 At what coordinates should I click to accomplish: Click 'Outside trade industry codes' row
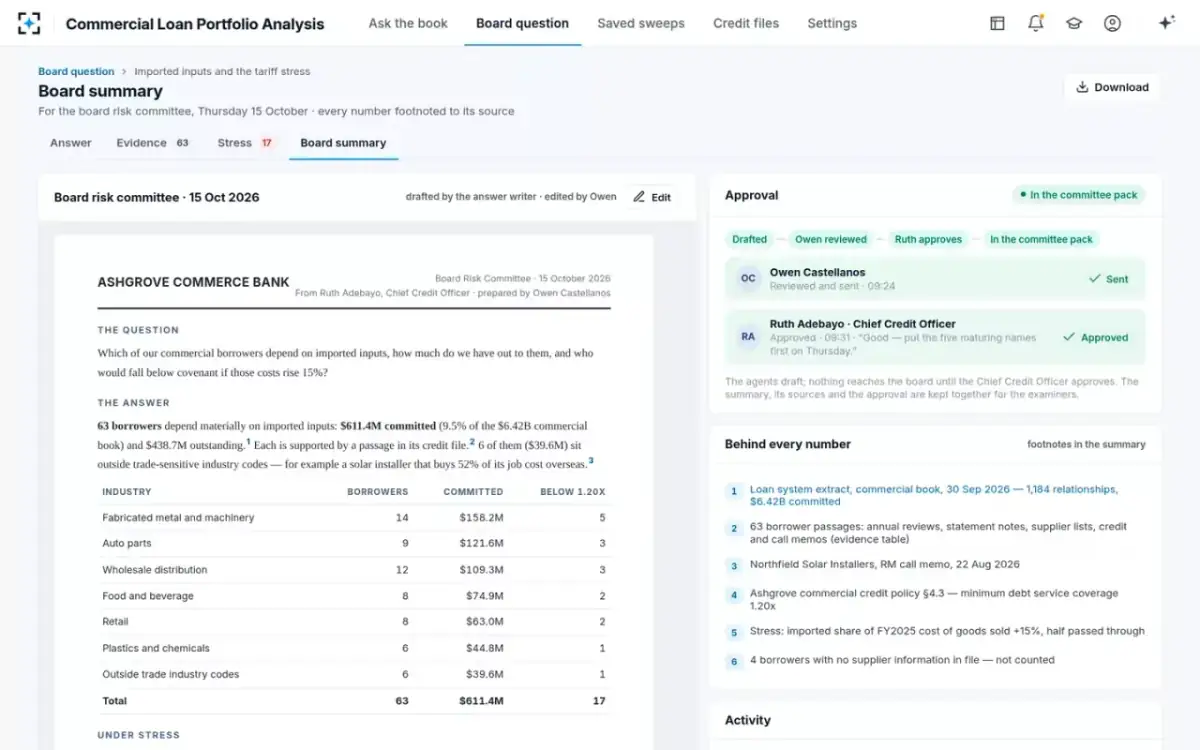coord(353,674)
